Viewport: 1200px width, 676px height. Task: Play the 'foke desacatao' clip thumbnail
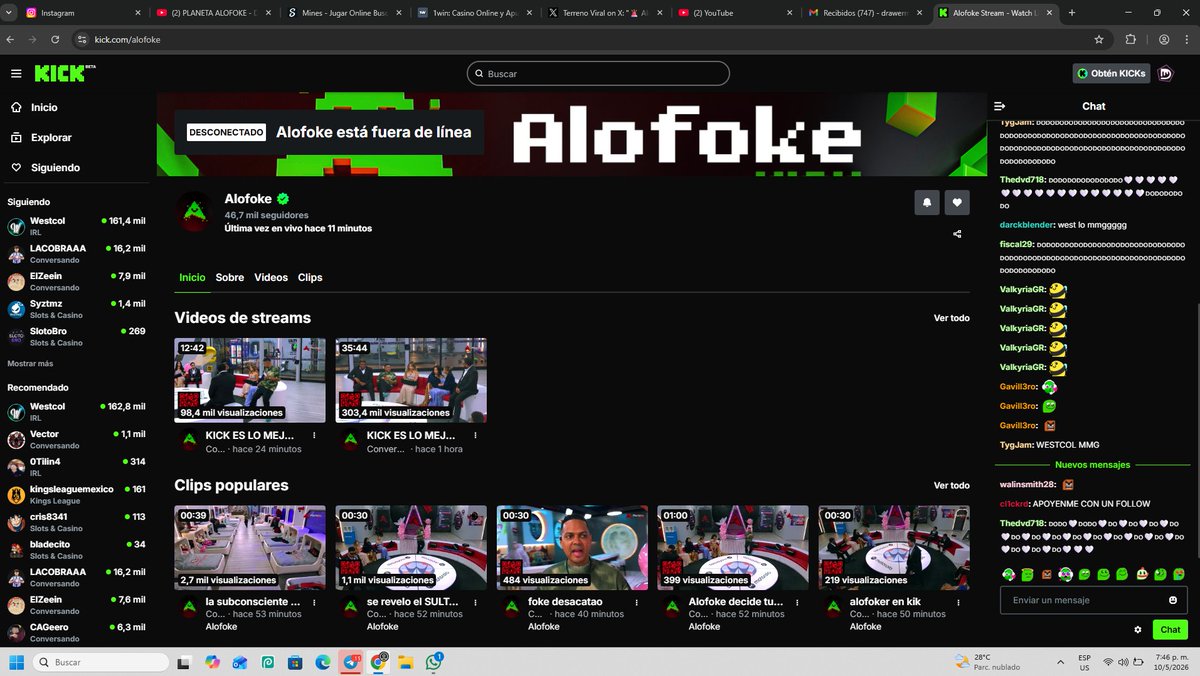coord(572,547)
